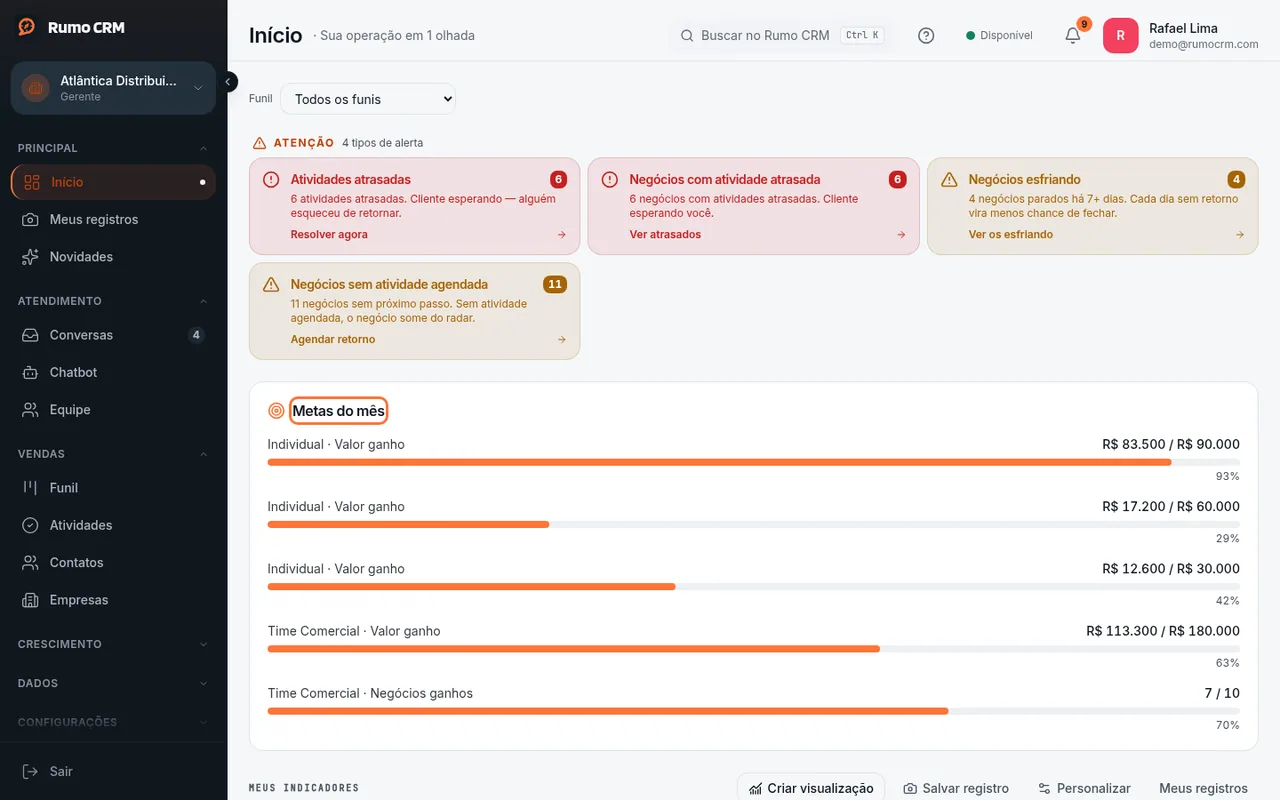The height and width of the screenshot is (800, 1280).
Task: Click Ver os esfriando link
Action: click(1010, 235)
